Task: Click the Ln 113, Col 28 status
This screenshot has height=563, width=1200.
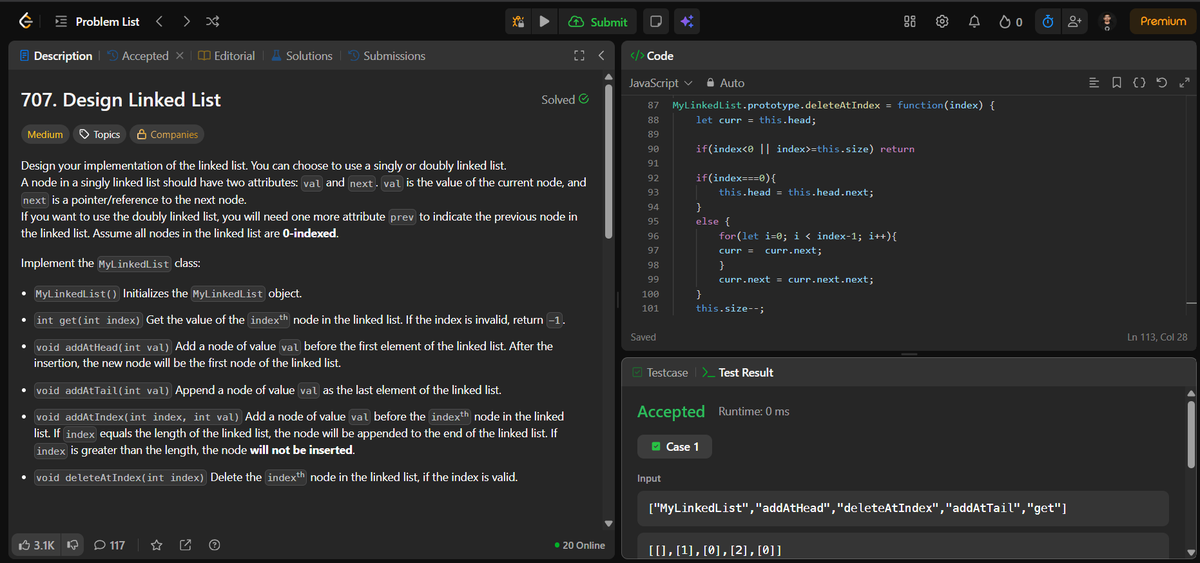Action: point(1157,337)
